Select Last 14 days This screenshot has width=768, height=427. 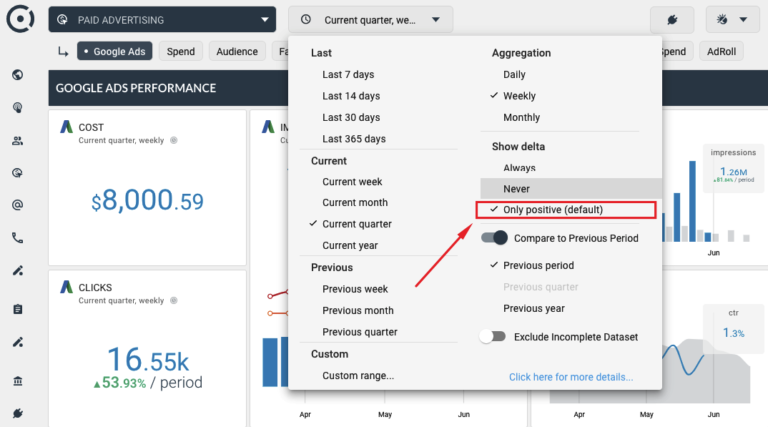(x=351, y=96)
